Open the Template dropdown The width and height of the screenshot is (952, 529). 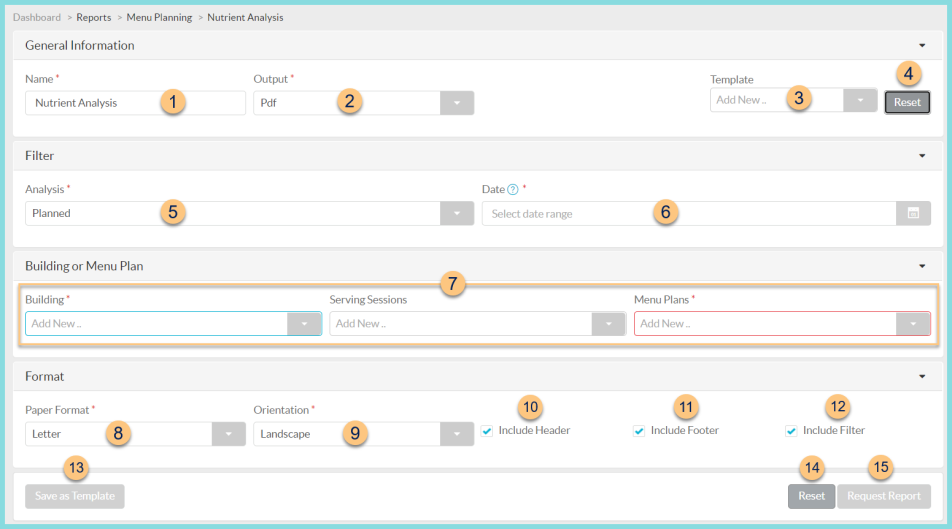click(x=860, y=100)
